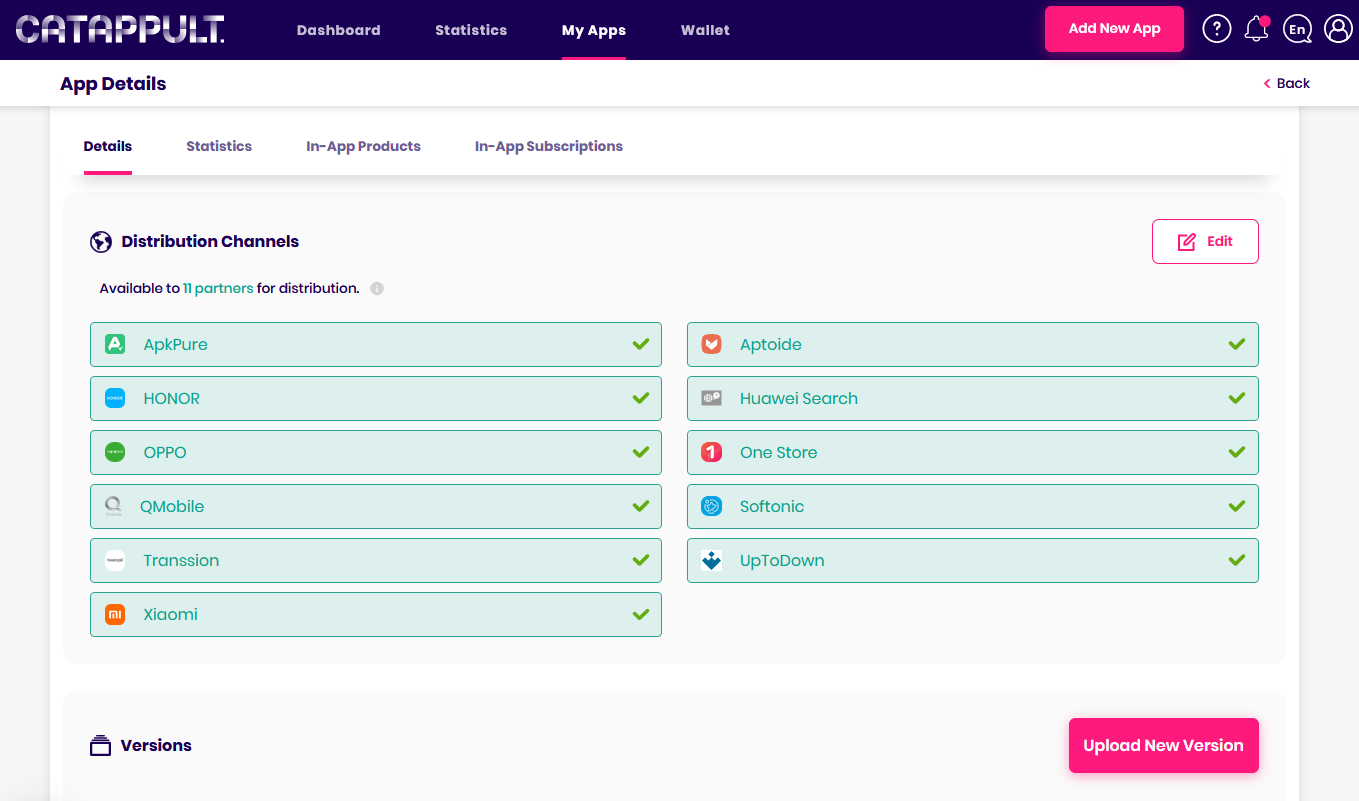Screen dimensions: 1359x801
Task: Toggle the ApkPure checkmark
Action: 641,344
